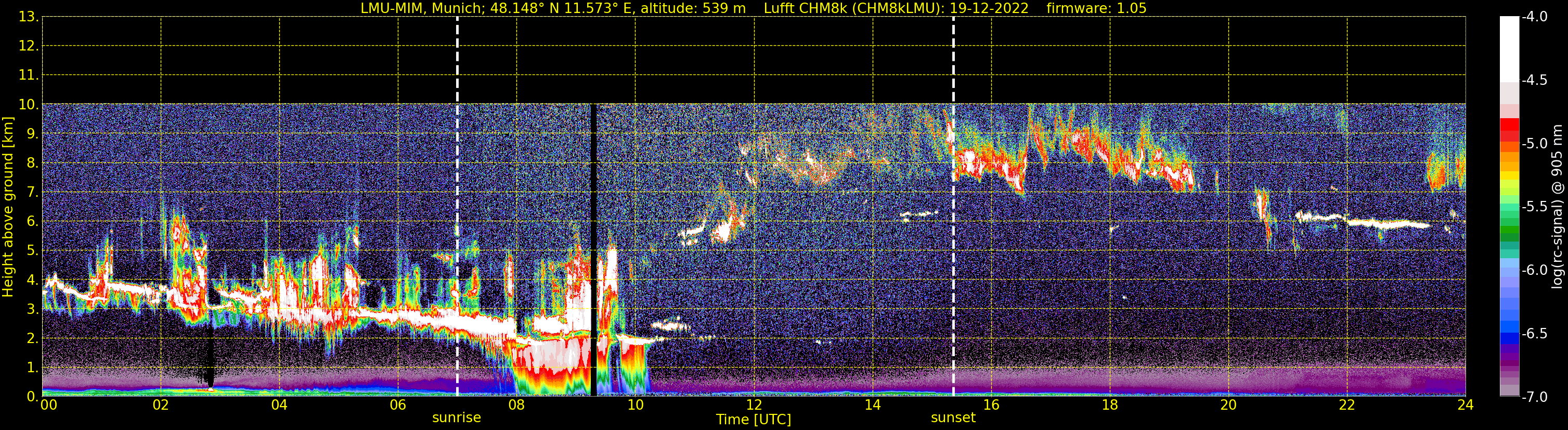This screenshot has width=1568, height=430.
Task: Click the time-axis tick label '16'
Action: tap(991, 405)
